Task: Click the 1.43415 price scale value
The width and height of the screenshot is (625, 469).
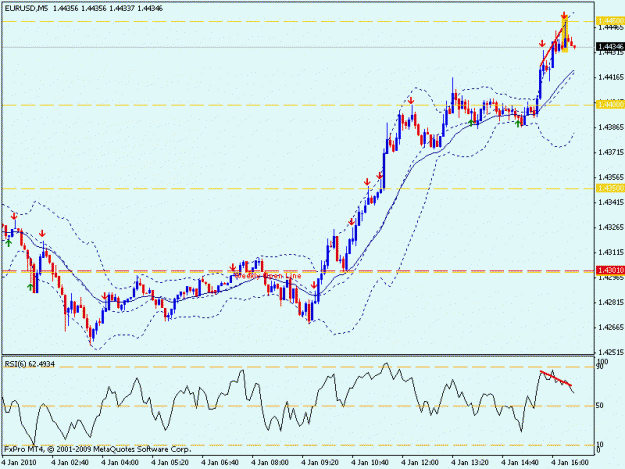Action: coord(612,202)
